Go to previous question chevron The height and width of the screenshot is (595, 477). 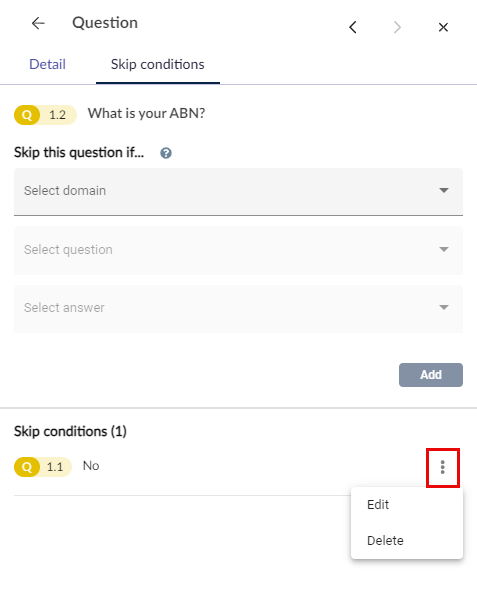pos(353,27)
